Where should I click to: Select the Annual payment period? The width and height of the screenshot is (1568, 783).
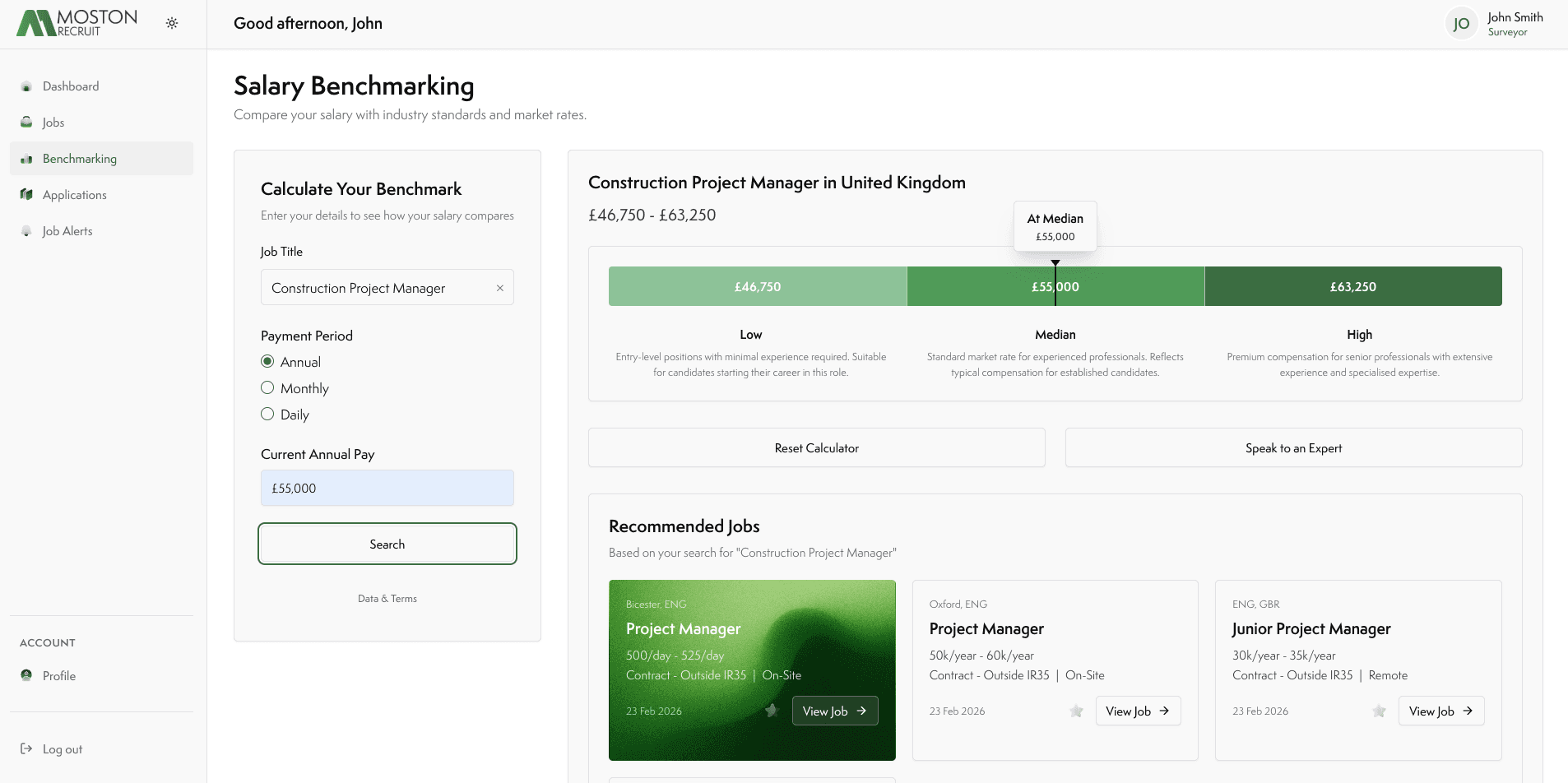click(x=267, y=361)
